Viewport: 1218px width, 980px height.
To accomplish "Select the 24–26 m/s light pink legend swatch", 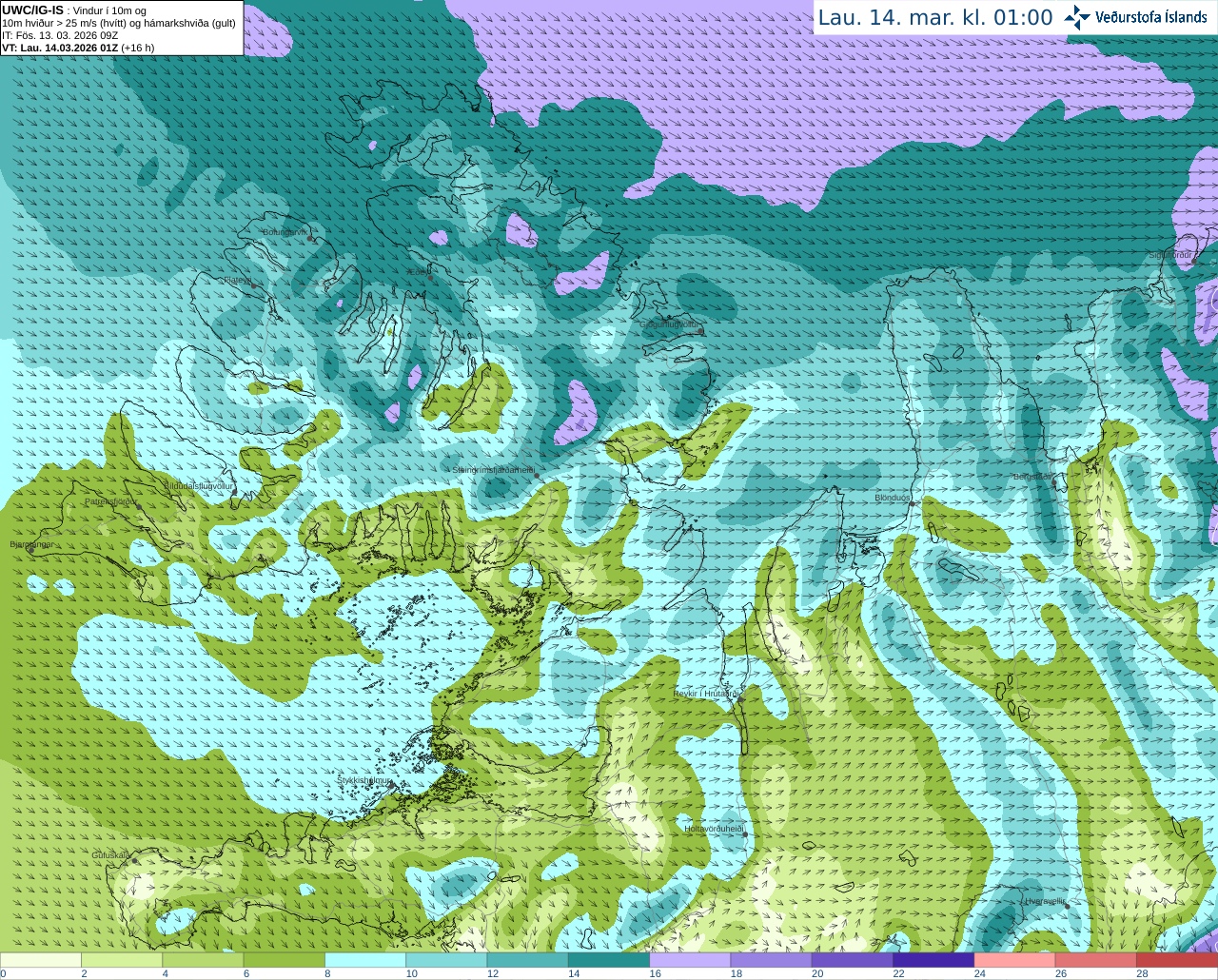I will tap(1015, 960).
